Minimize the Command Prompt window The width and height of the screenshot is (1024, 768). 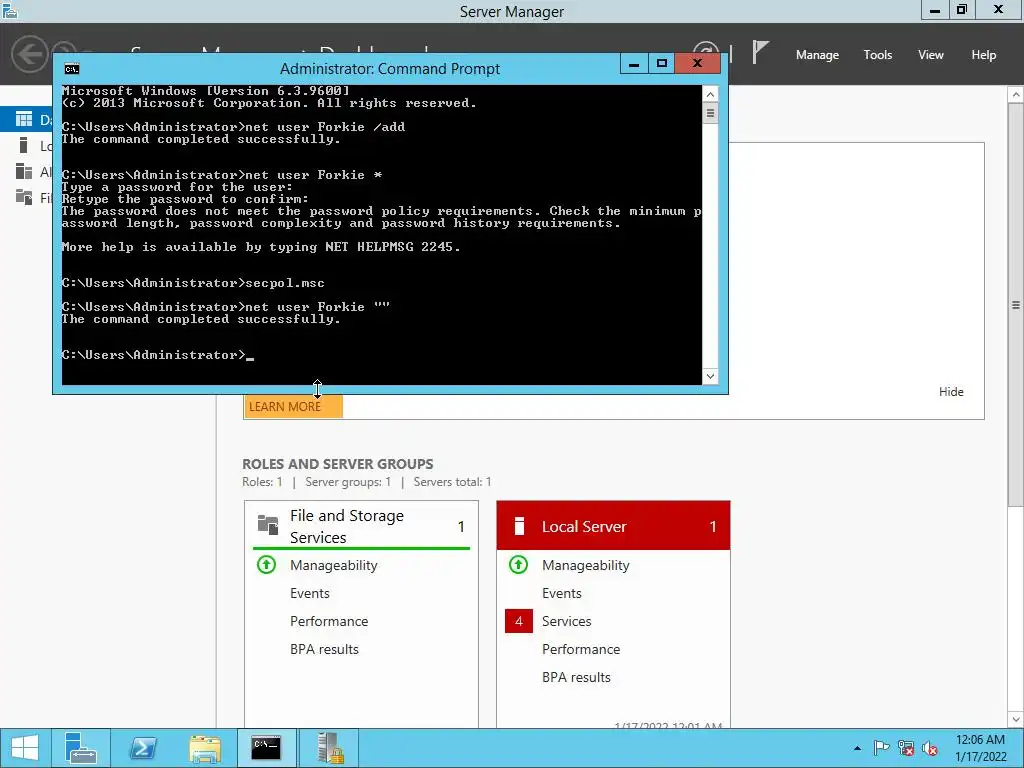point(633,64)
